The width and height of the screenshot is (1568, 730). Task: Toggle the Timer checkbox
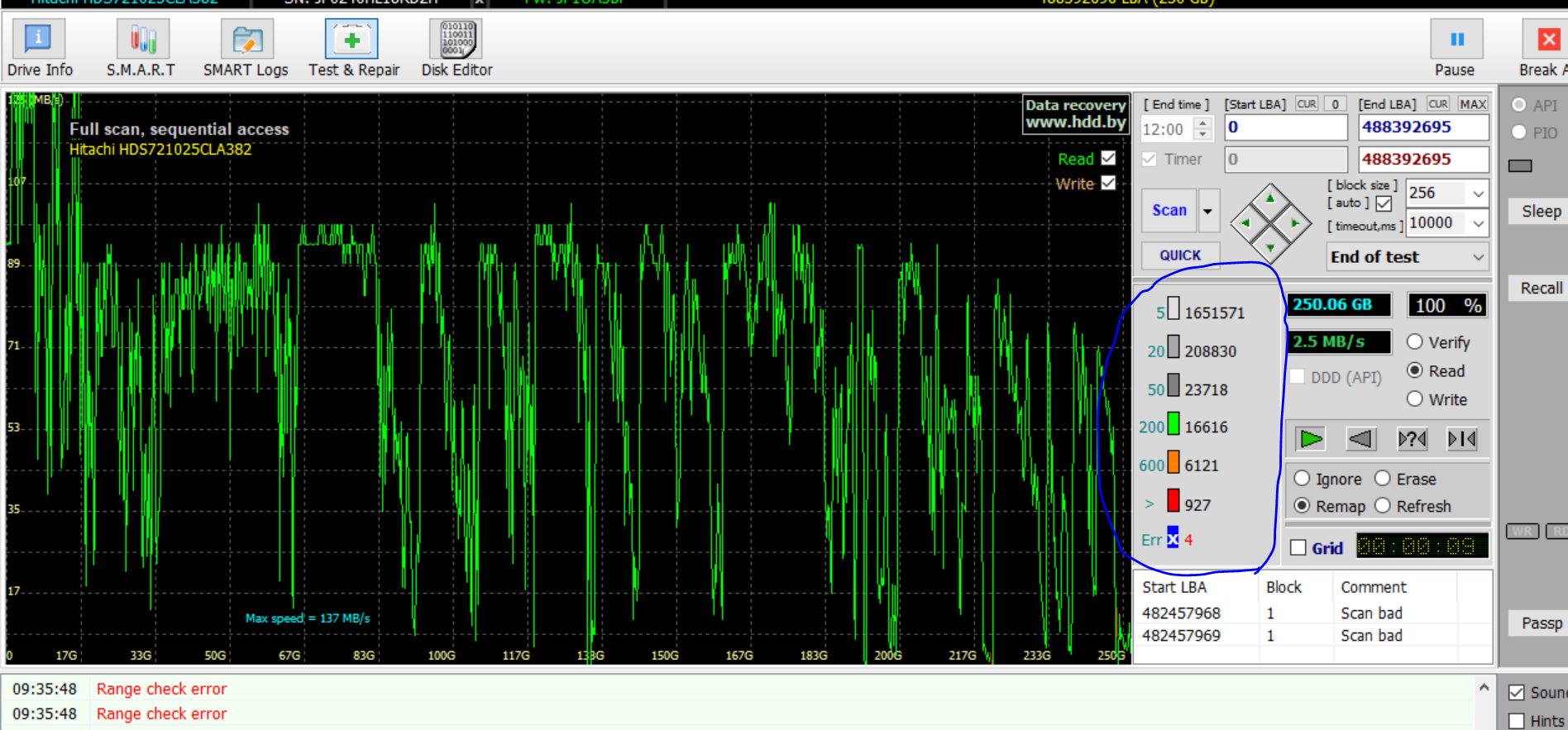tap(1150, 159)
